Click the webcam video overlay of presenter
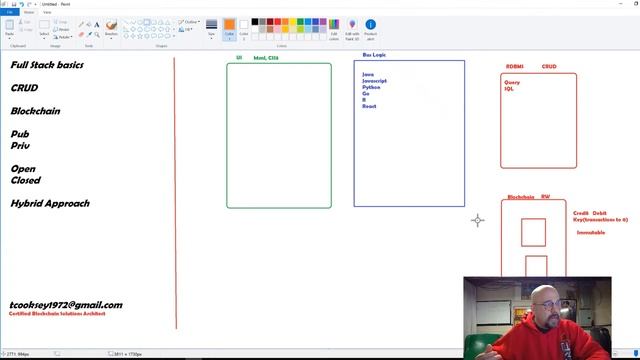 (x=537, y=318)
